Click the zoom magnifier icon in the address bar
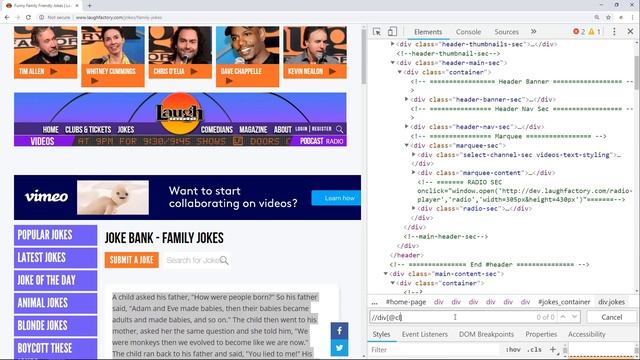The height and width of the screenshot is (360, 640). [x=597, y=18]
